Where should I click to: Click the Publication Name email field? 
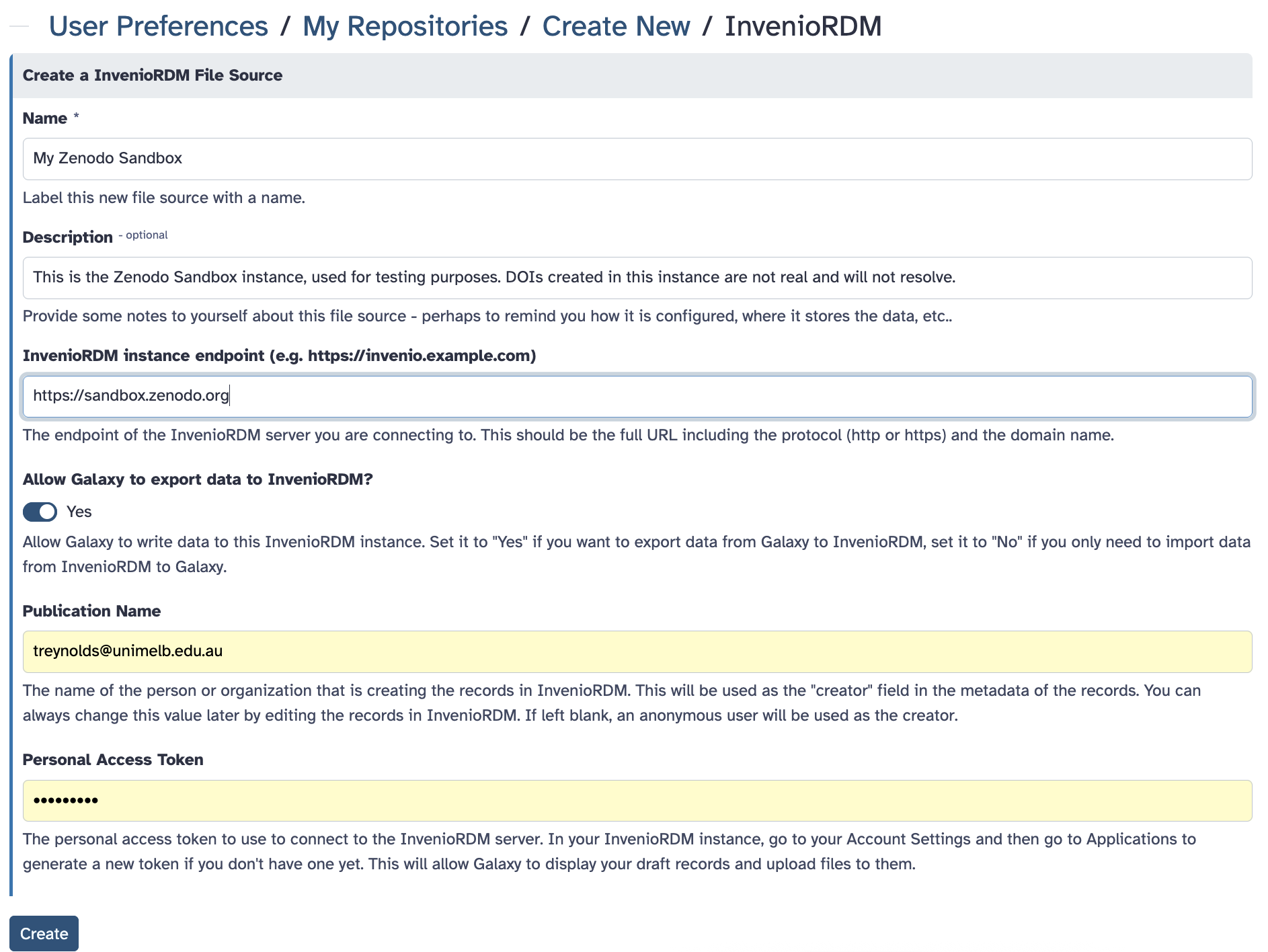click(x=636, y=651)
